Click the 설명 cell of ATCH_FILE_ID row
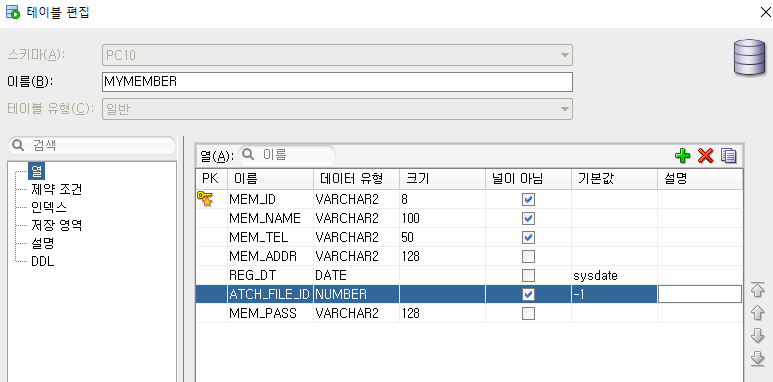Image resolution: width=773 pixels, height=382 pixels. pos(700,294)
